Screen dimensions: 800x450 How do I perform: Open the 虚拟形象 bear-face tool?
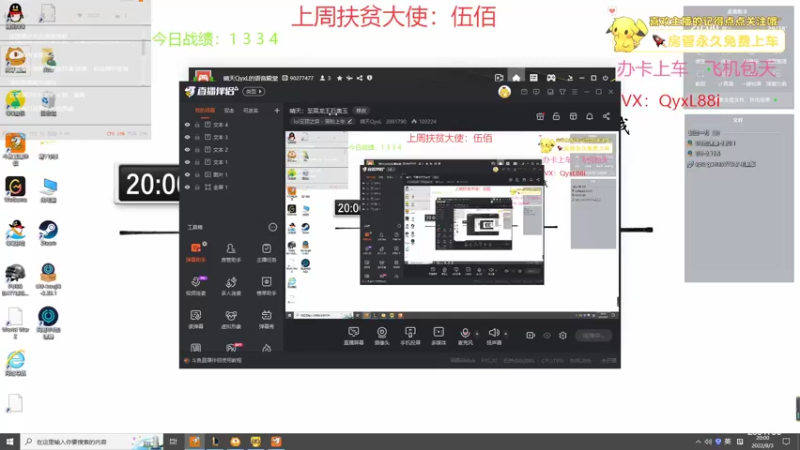[x=231, y=319]
